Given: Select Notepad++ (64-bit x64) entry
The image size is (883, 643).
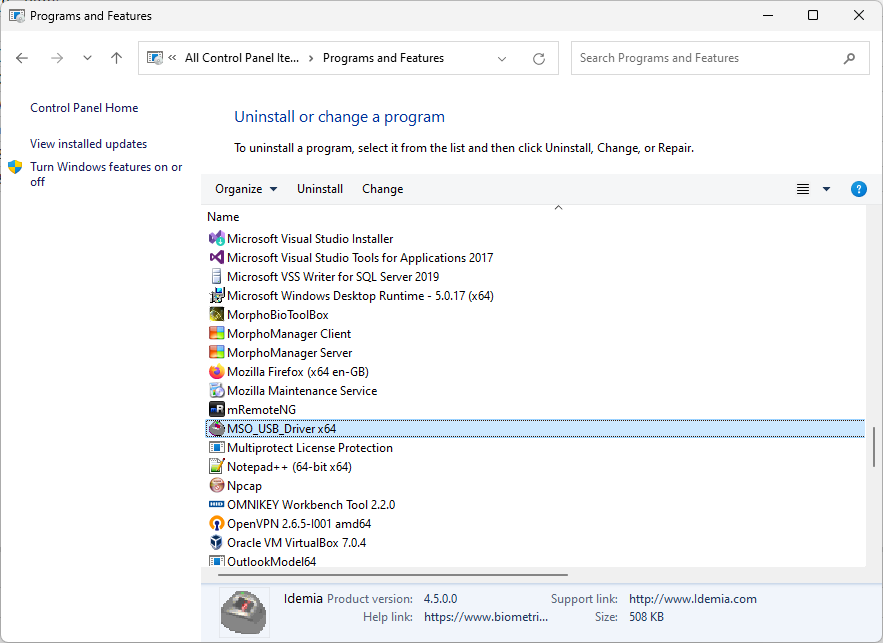Looking at the screenshot, I should pos(289,467).
